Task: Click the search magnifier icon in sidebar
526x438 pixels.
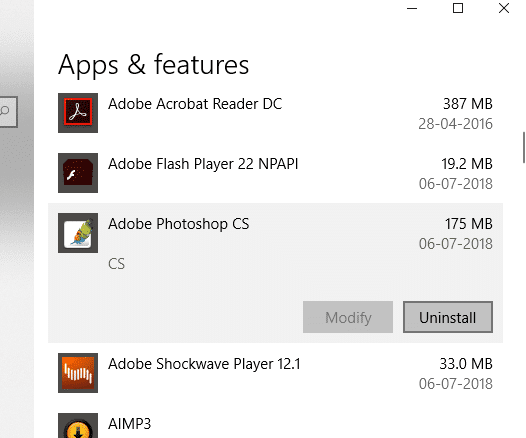Action: point(5,111)
